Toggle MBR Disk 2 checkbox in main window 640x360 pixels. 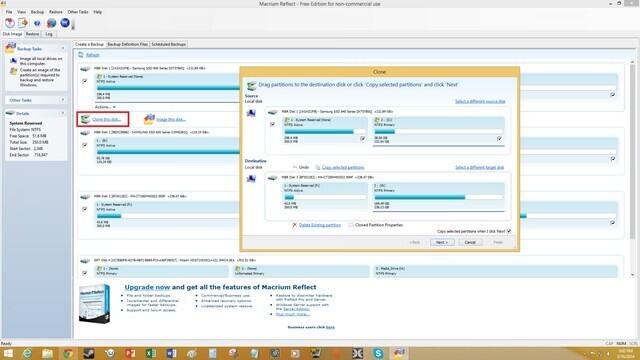[85, 145]
